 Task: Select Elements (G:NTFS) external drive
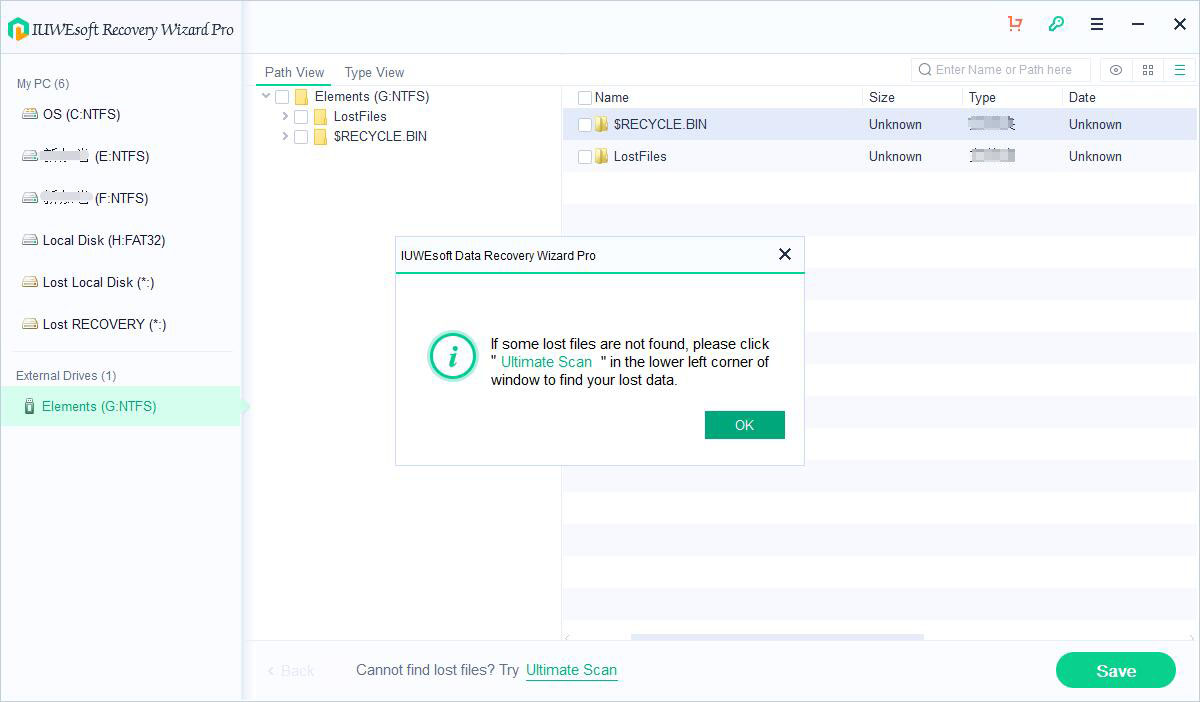[x=120, y=406]
